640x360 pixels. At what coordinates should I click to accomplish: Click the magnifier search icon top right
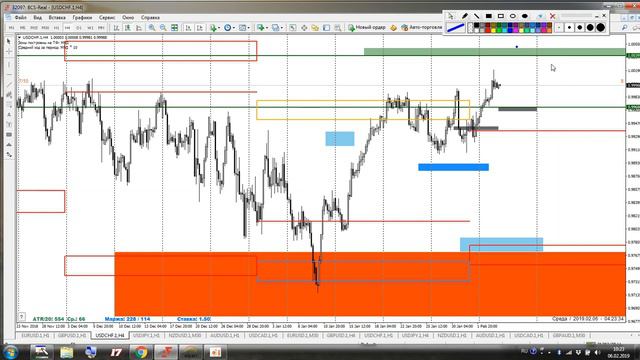(624, 27)
